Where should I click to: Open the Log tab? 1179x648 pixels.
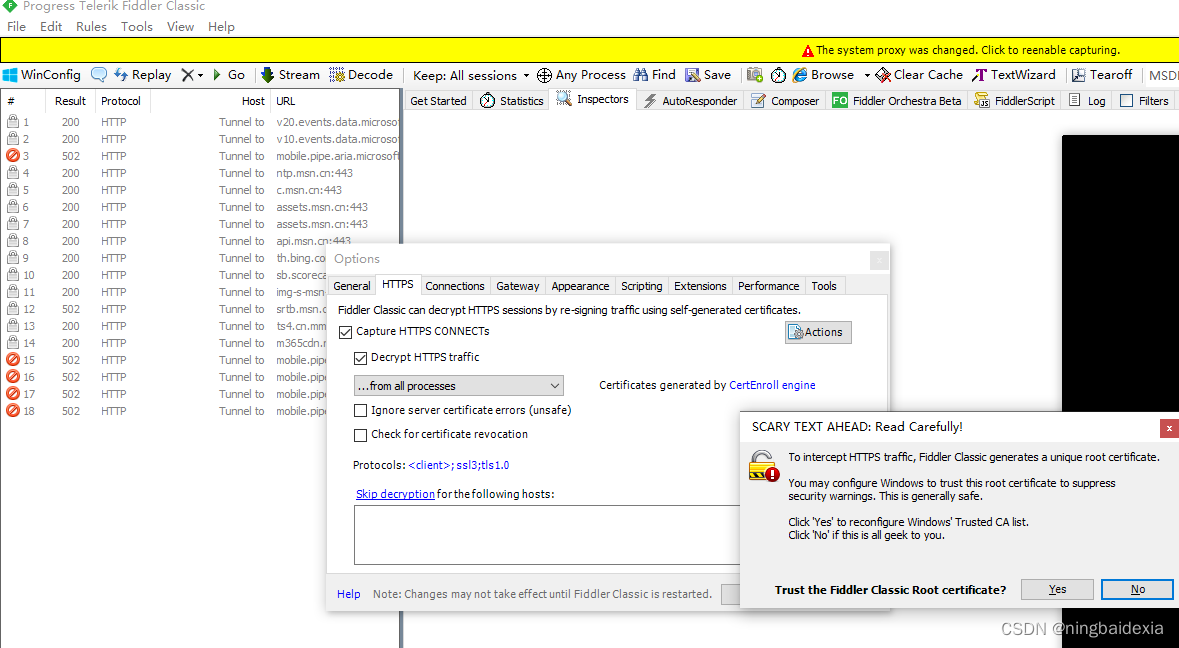(1087, 101)
